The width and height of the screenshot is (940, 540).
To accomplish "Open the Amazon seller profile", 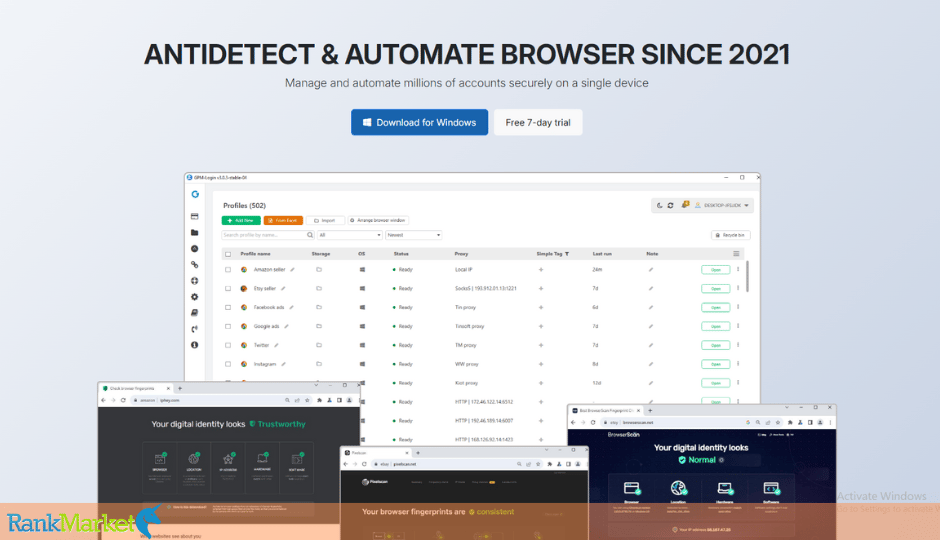I will [x=715, y=270].
